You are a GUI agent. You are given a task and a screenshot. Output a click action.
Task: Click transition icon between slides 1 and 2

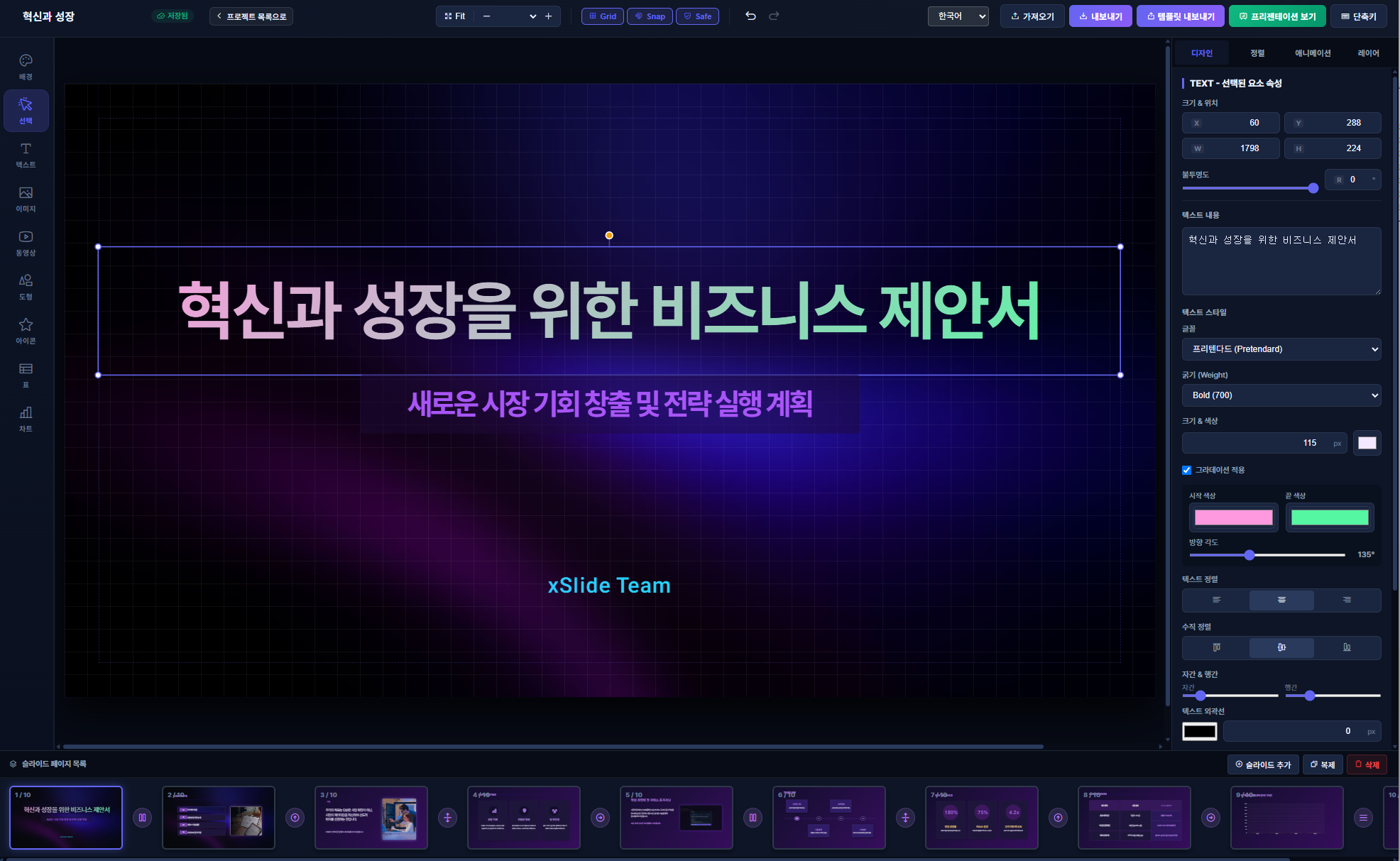pos(142,818)
